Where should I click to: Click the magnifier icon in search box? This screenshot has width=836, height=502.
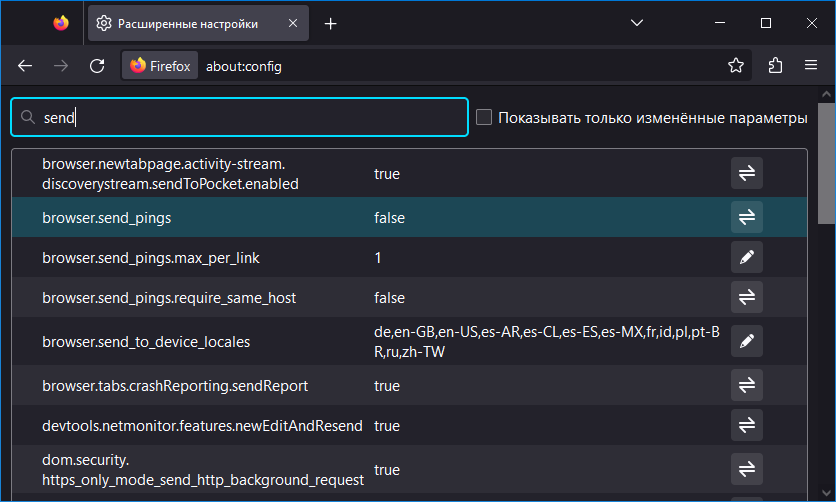[28, 117]
